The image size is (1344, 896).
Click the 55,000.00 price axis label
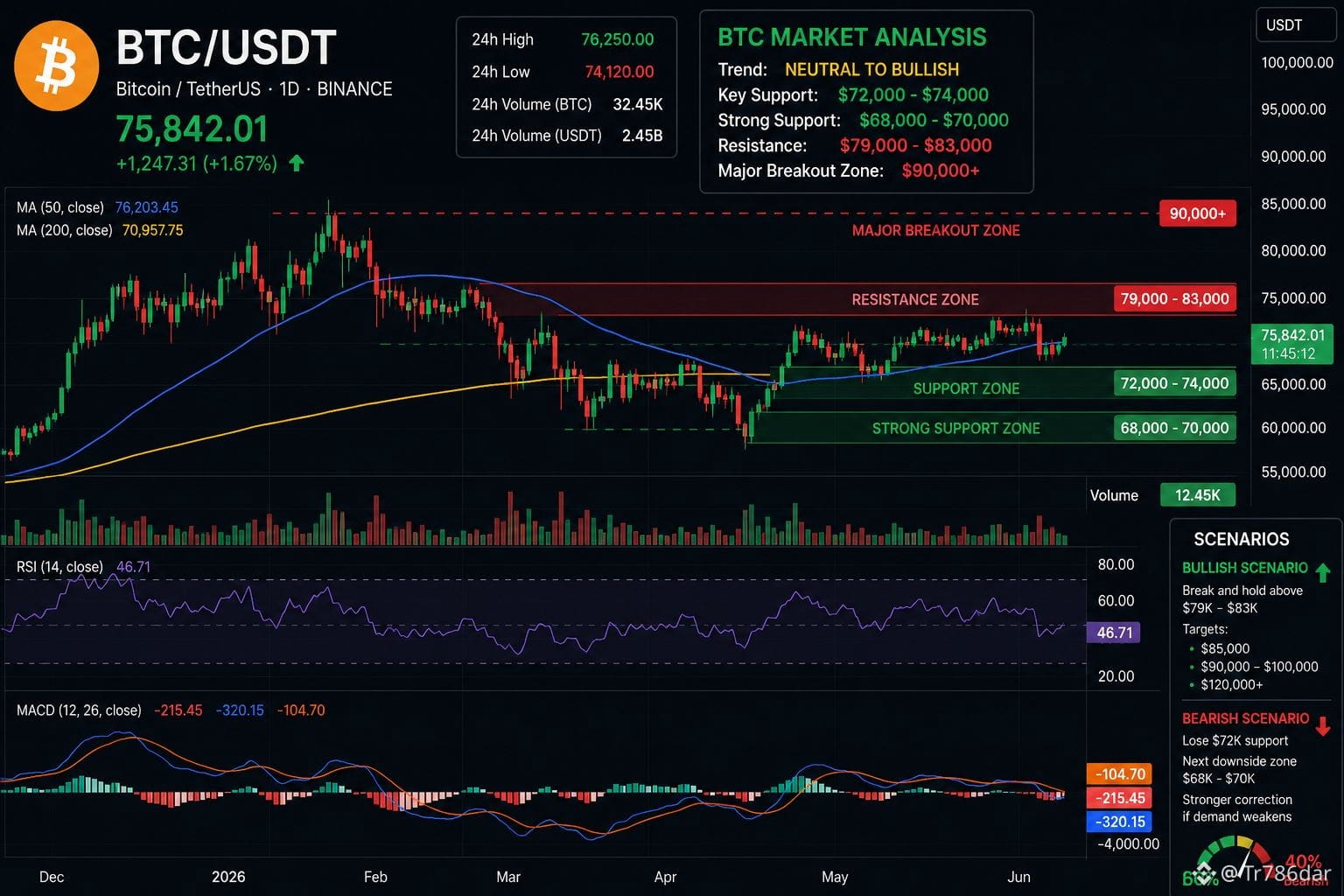pos(1293,472)
